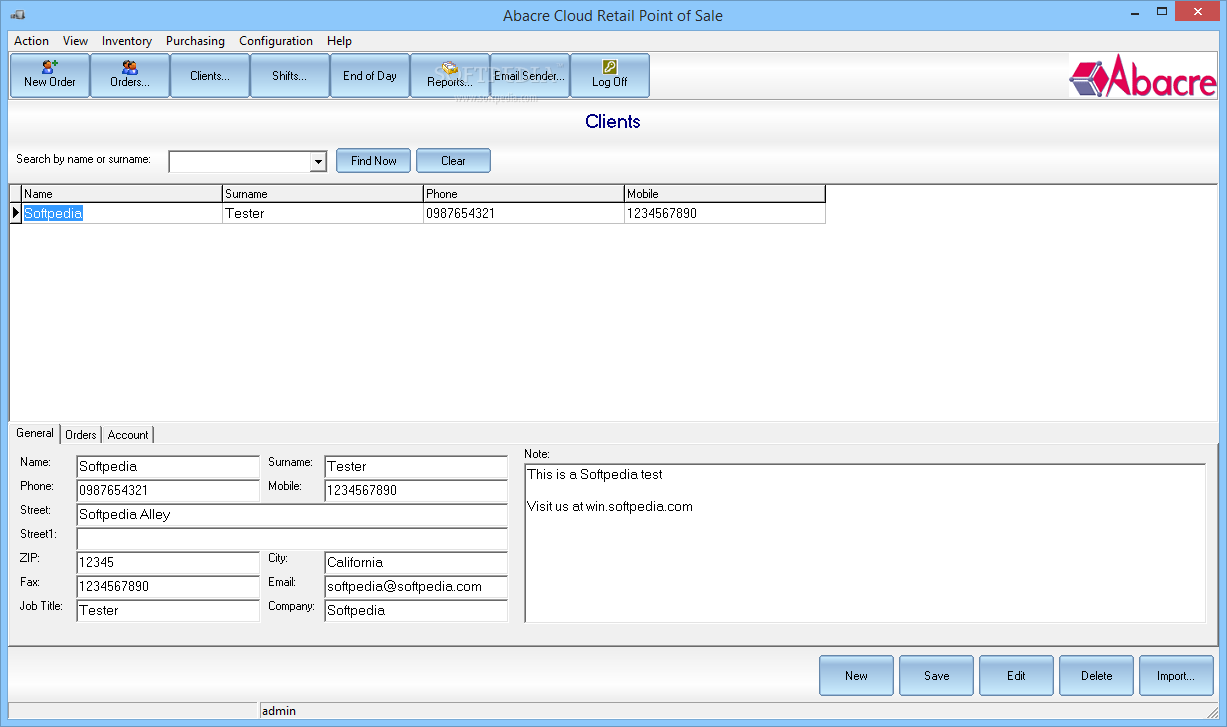
Task: Click the Import... button
Action: 1176,676
